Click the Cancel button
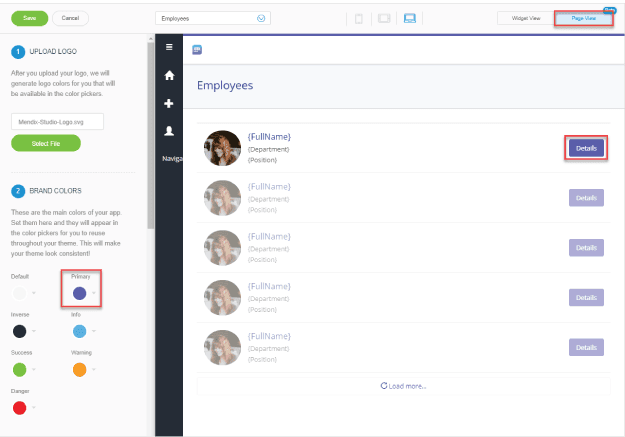This screenshot has height=437, width=625. point(70,18)
